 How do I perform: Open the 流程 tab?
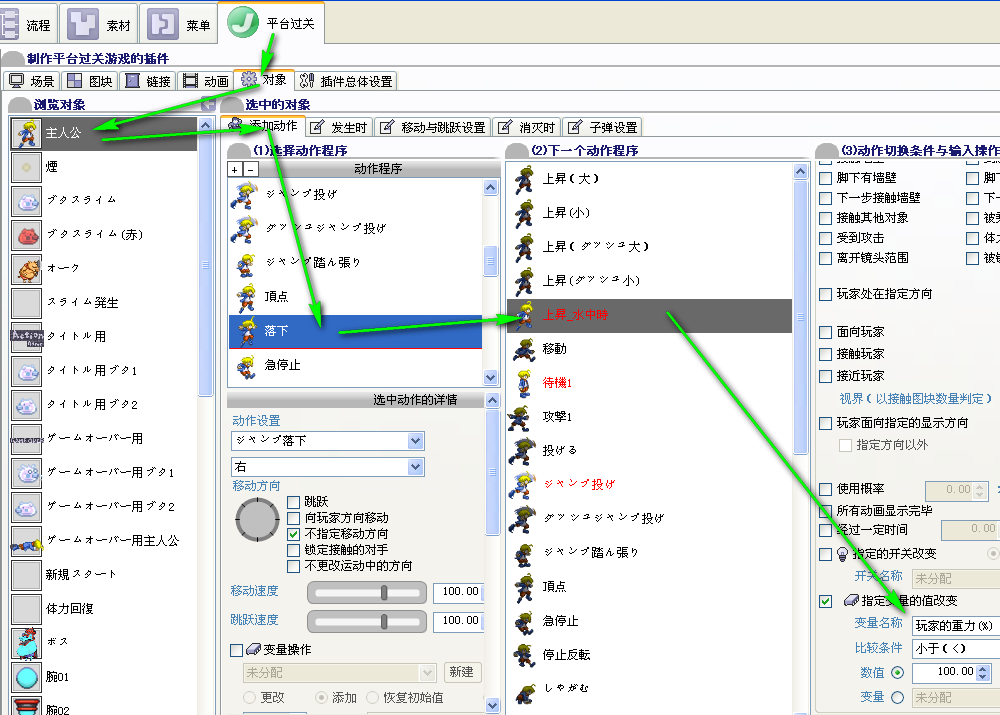click(x=28, y=24)
